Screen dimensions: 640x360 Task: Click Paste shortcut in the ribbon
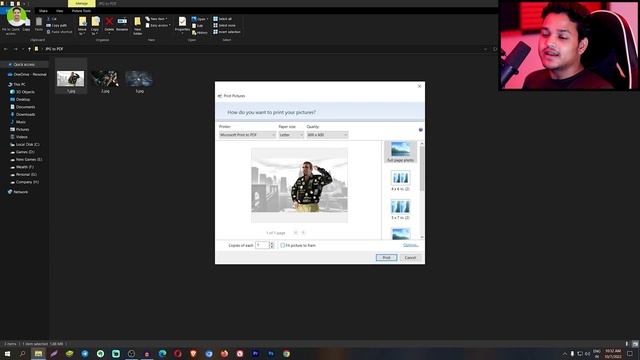[59, 32]
